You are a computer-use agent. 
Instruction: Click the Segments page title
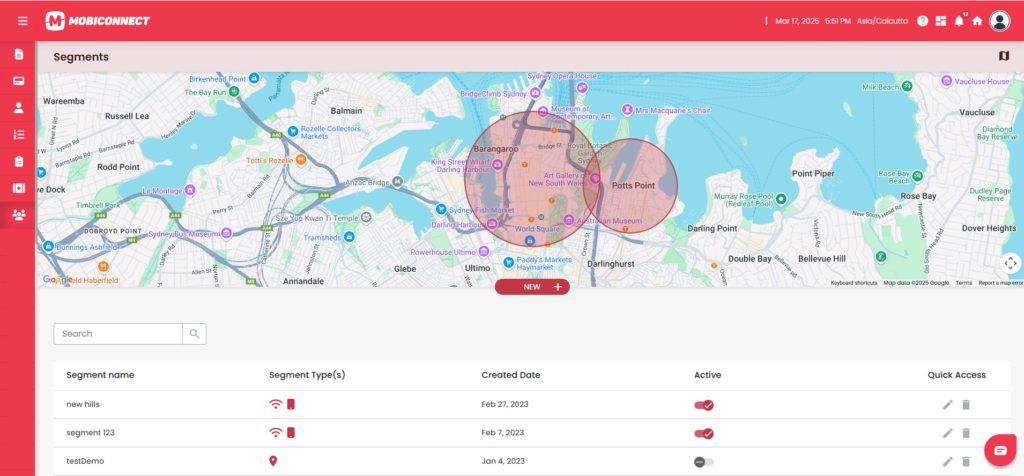81,57
